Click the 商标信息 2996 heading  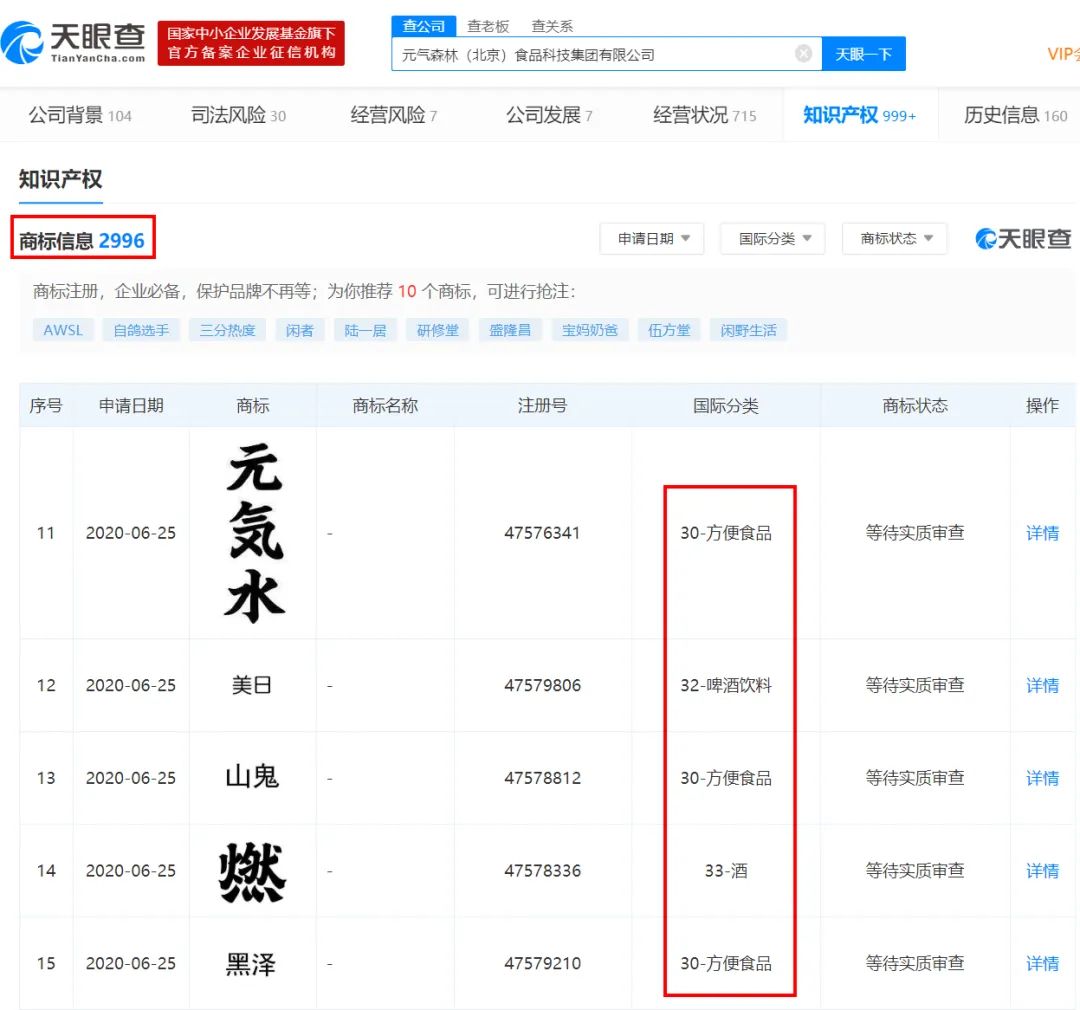[82, 240]
